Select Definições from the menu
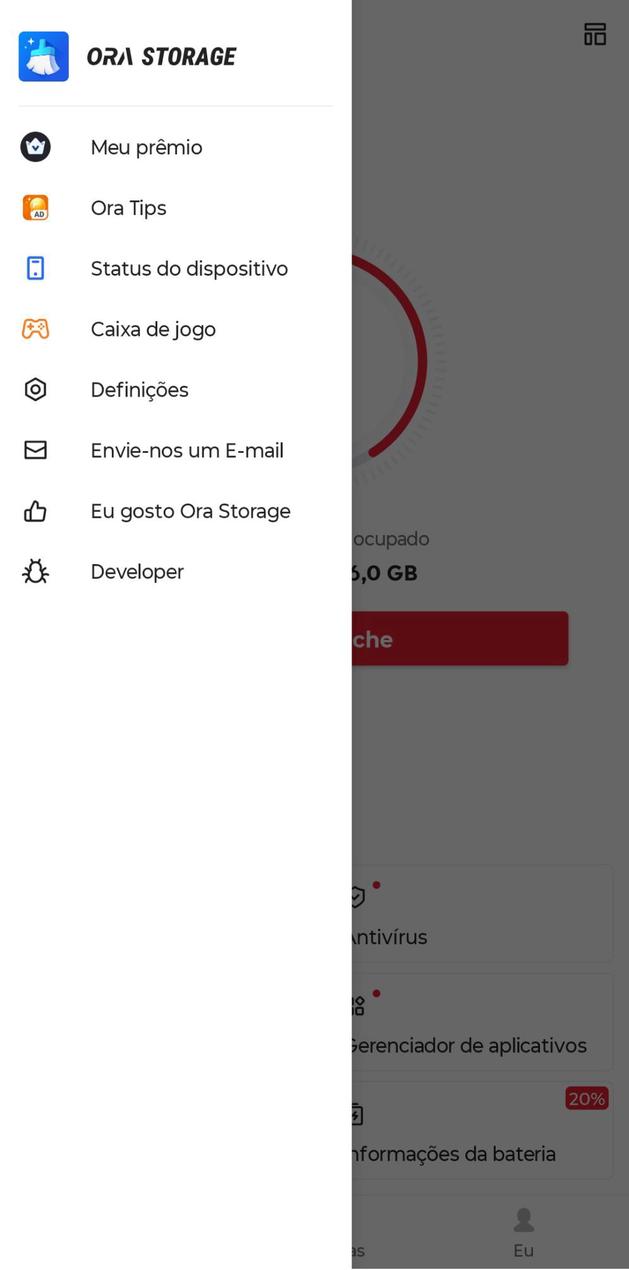 tap(139, 389)
